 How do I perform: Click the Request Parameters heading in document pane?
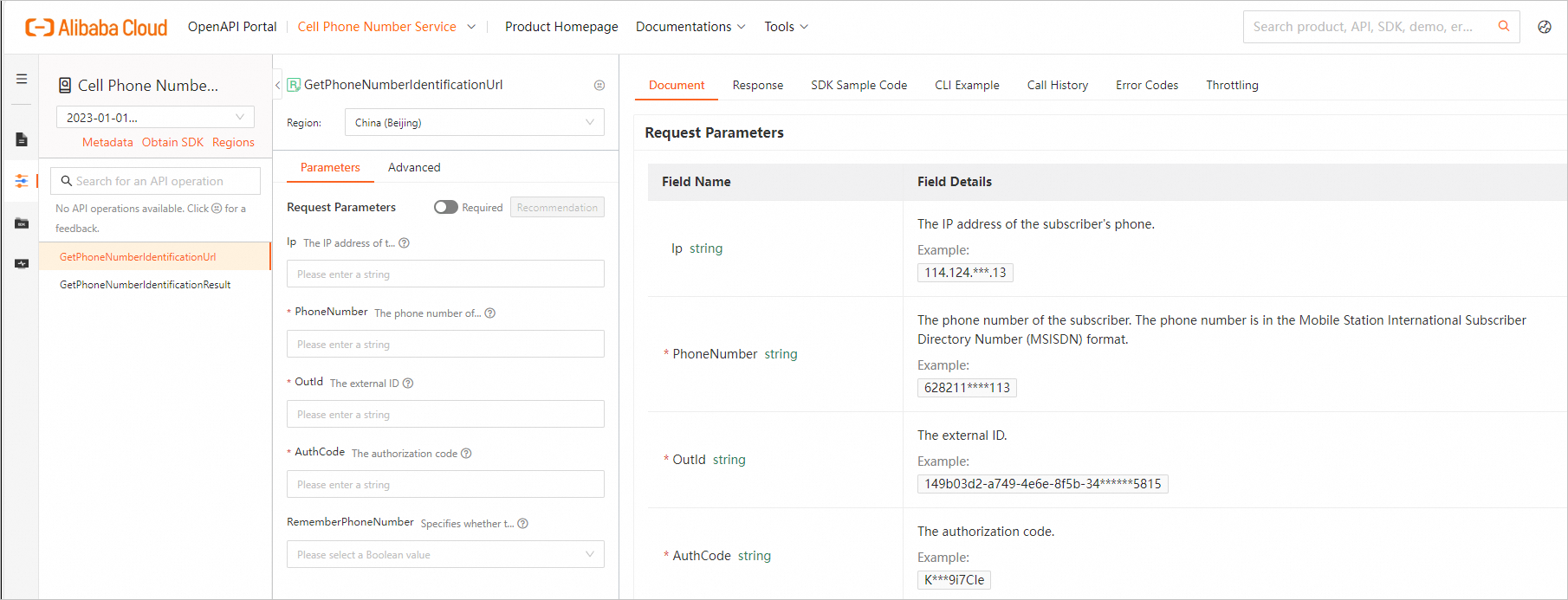[x=714, y=132]
